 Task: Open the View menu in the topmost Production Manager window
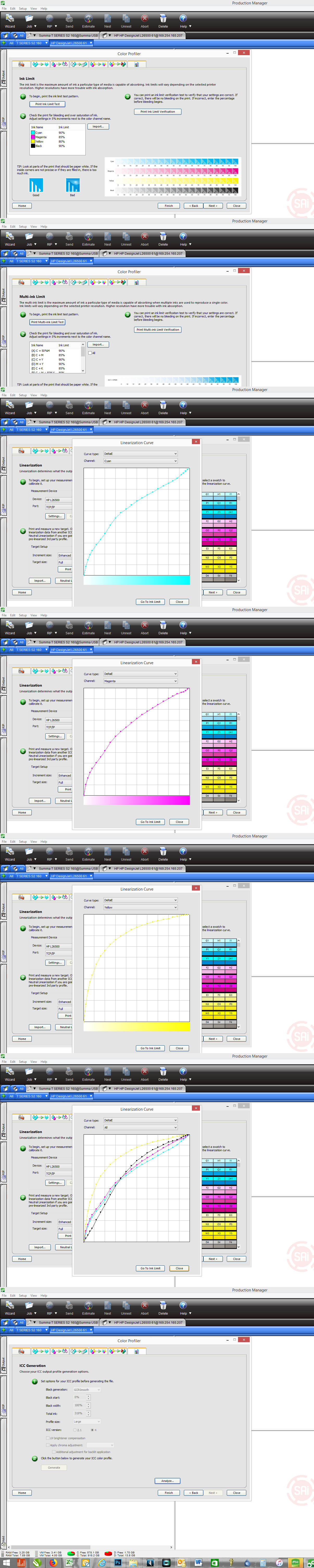pos(34,9)
